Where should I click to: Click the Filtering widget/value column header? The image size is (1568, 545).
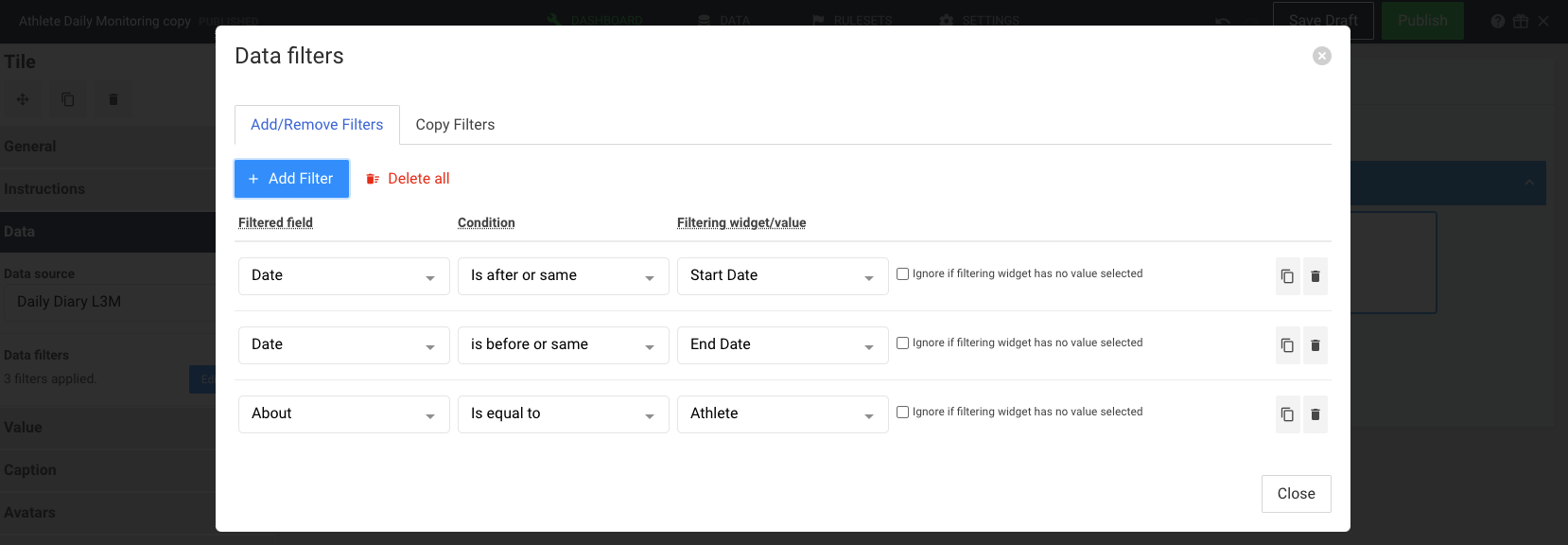[x=741, y=222]
